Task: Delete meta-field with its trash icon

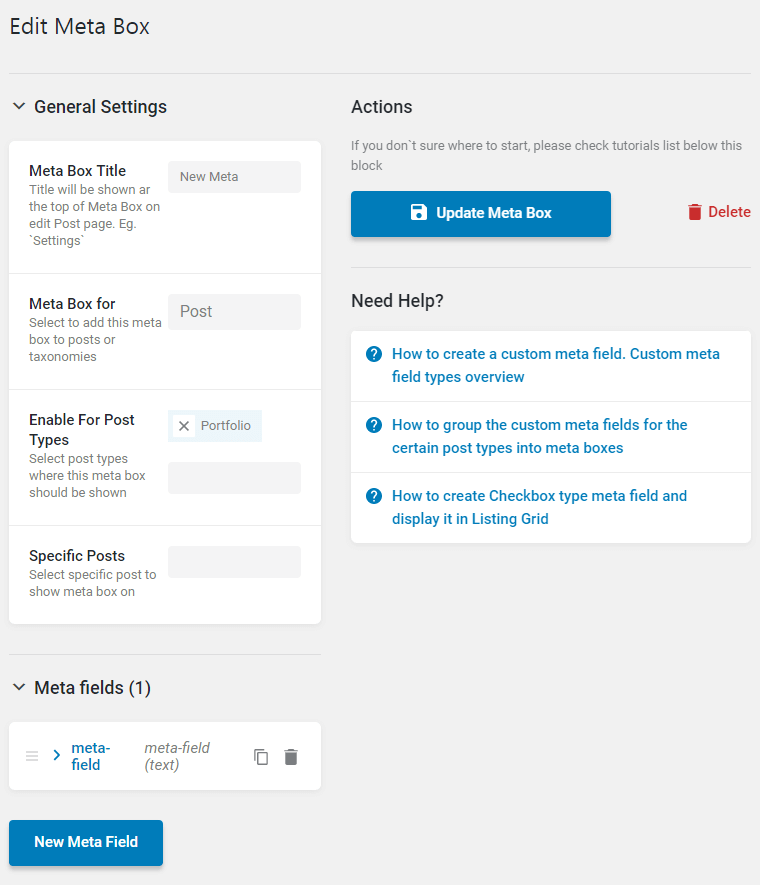Action: pos(291,757)
